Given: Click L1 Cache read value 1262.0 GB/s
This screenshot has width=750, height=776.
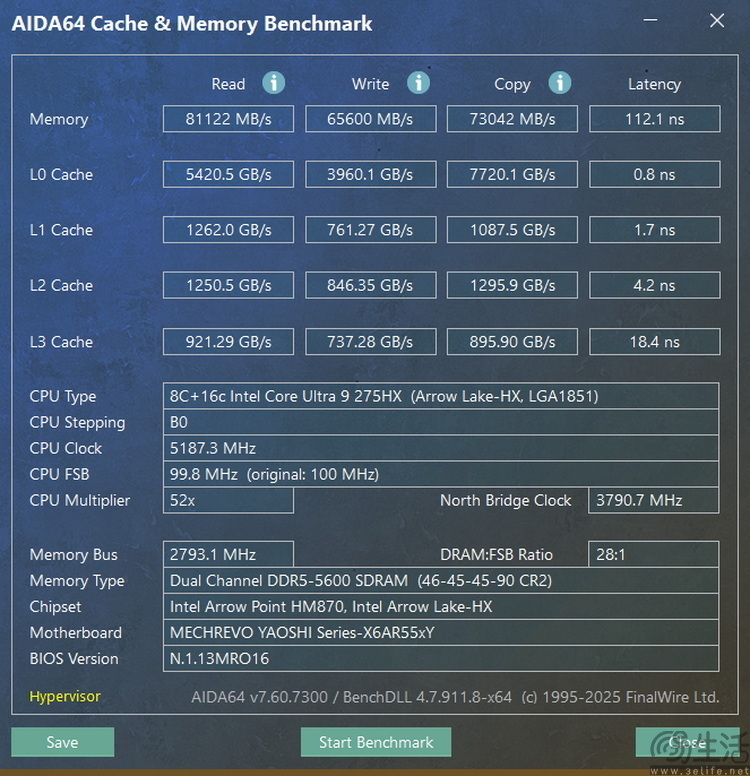Looking at the screenshot, I should point(228,230).
